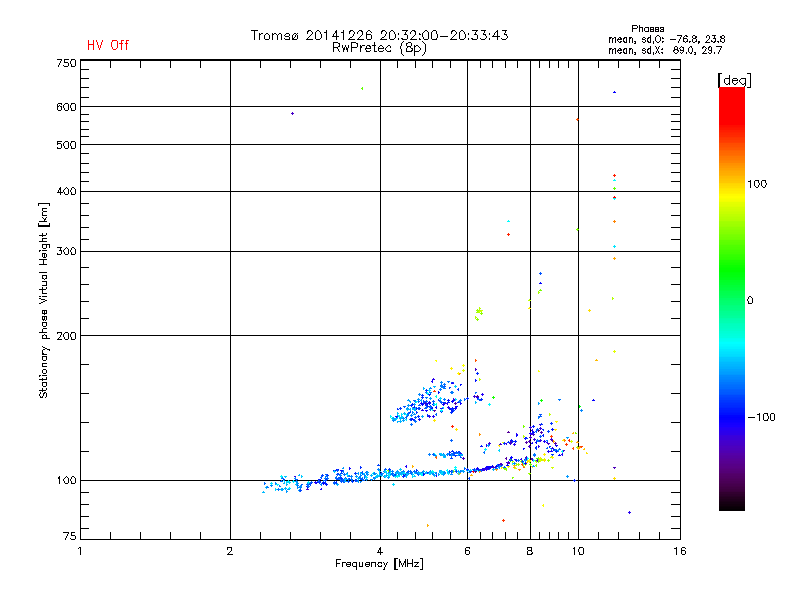Click the y-axis tick label "300"
Screen dimensions: 800x600
[66, 252]
